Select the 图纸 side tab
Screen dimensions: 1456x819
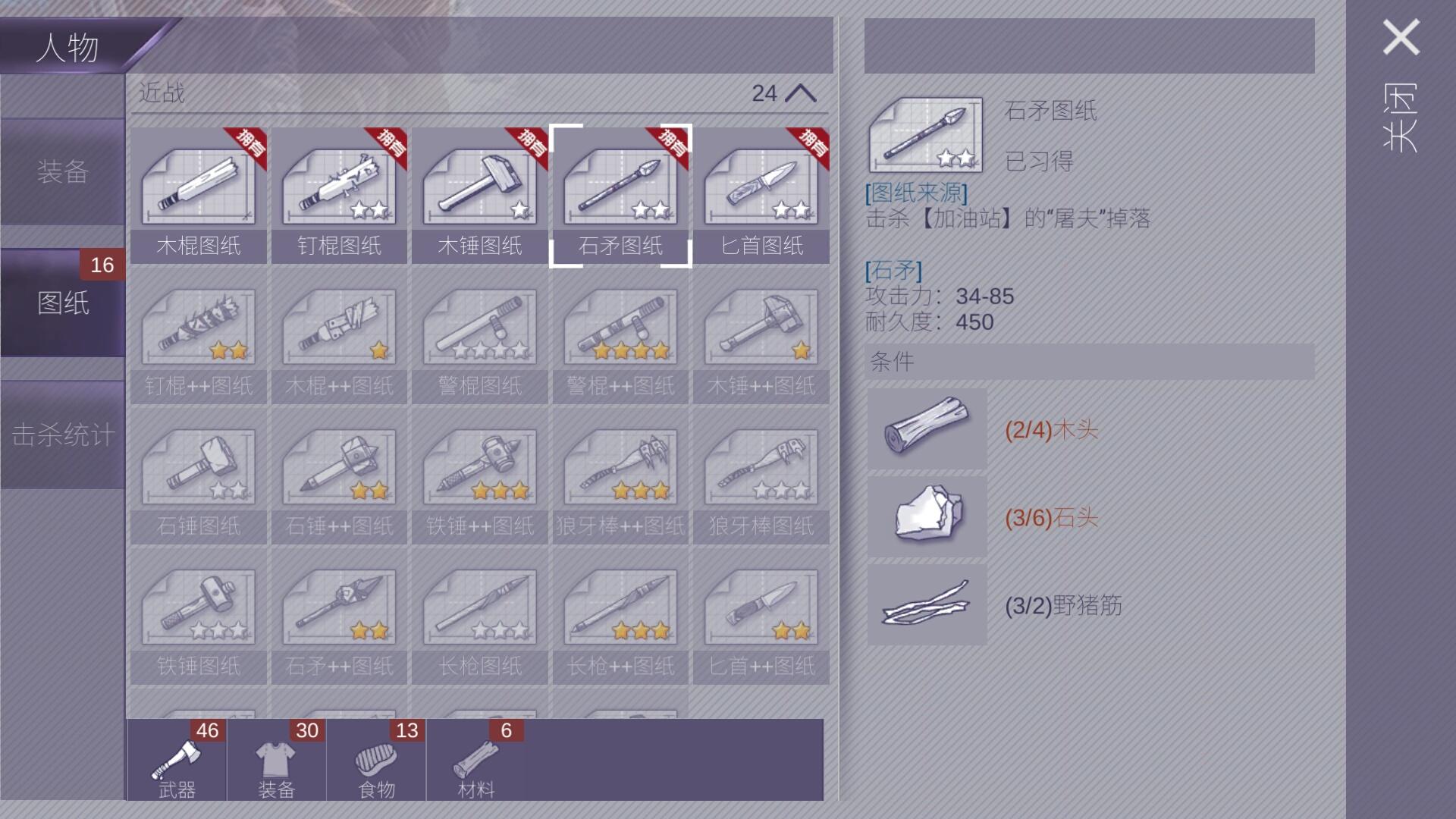click(x=63, y=303)
